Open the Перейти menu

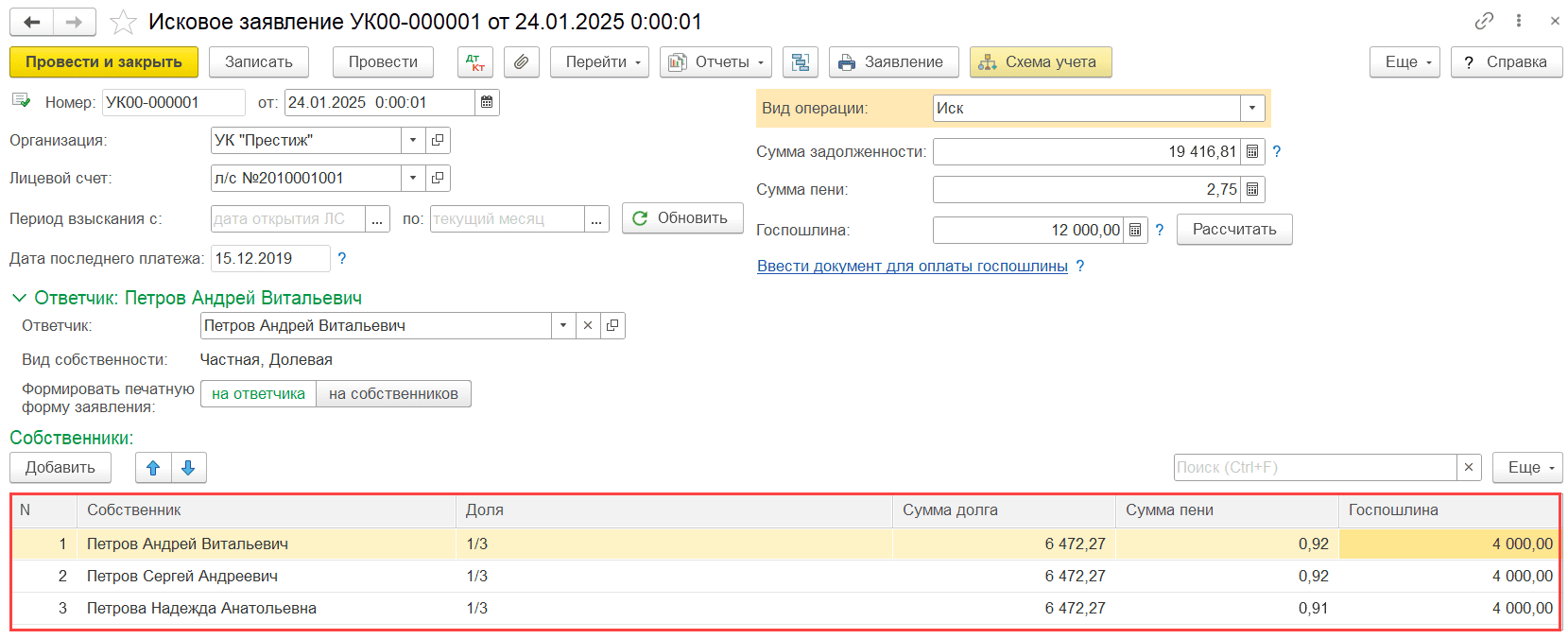coord(599,62)
